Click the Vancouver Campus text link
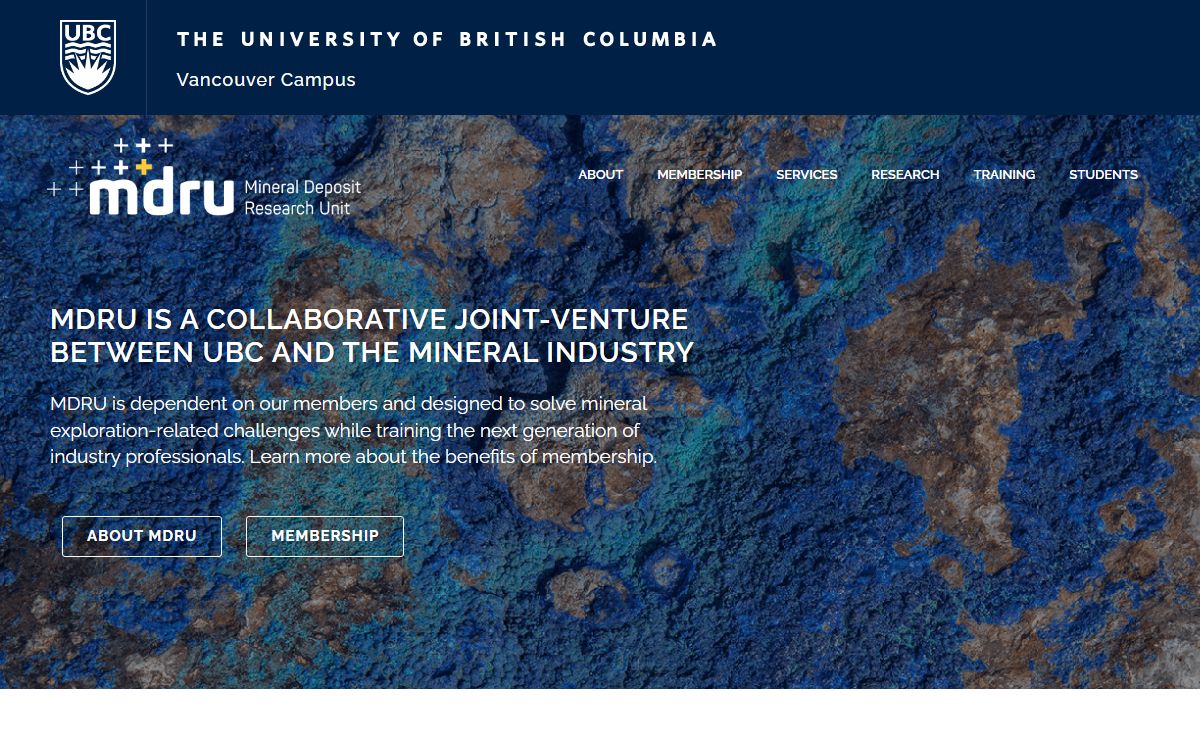 (266, 80)
